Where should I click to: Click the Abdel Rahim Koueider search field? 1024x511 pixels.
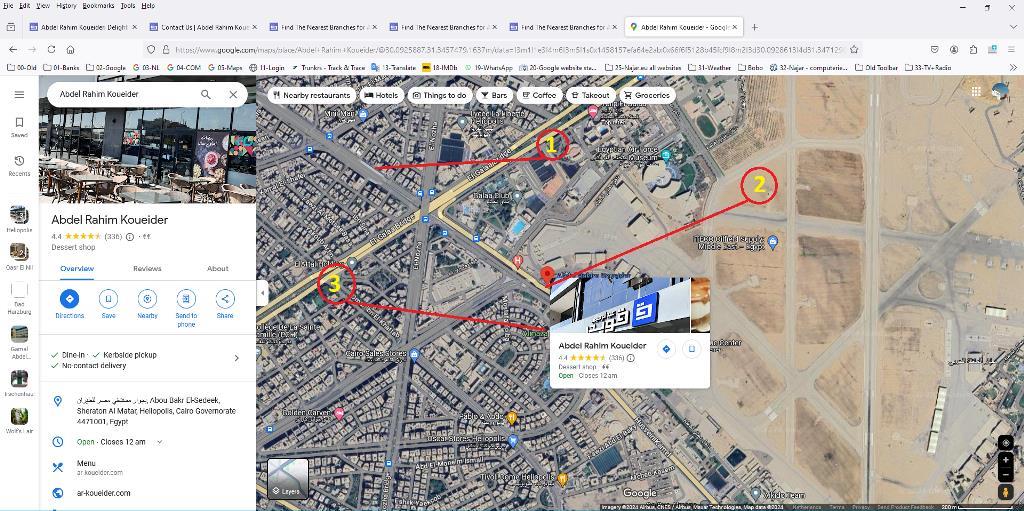tap(124, 94)
